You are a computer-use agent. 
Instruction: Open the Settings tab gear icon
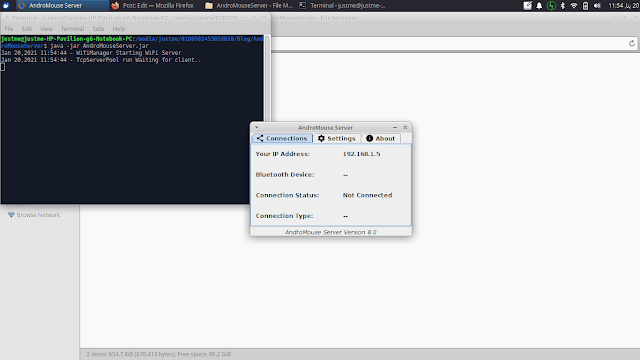tap(321, 138)
